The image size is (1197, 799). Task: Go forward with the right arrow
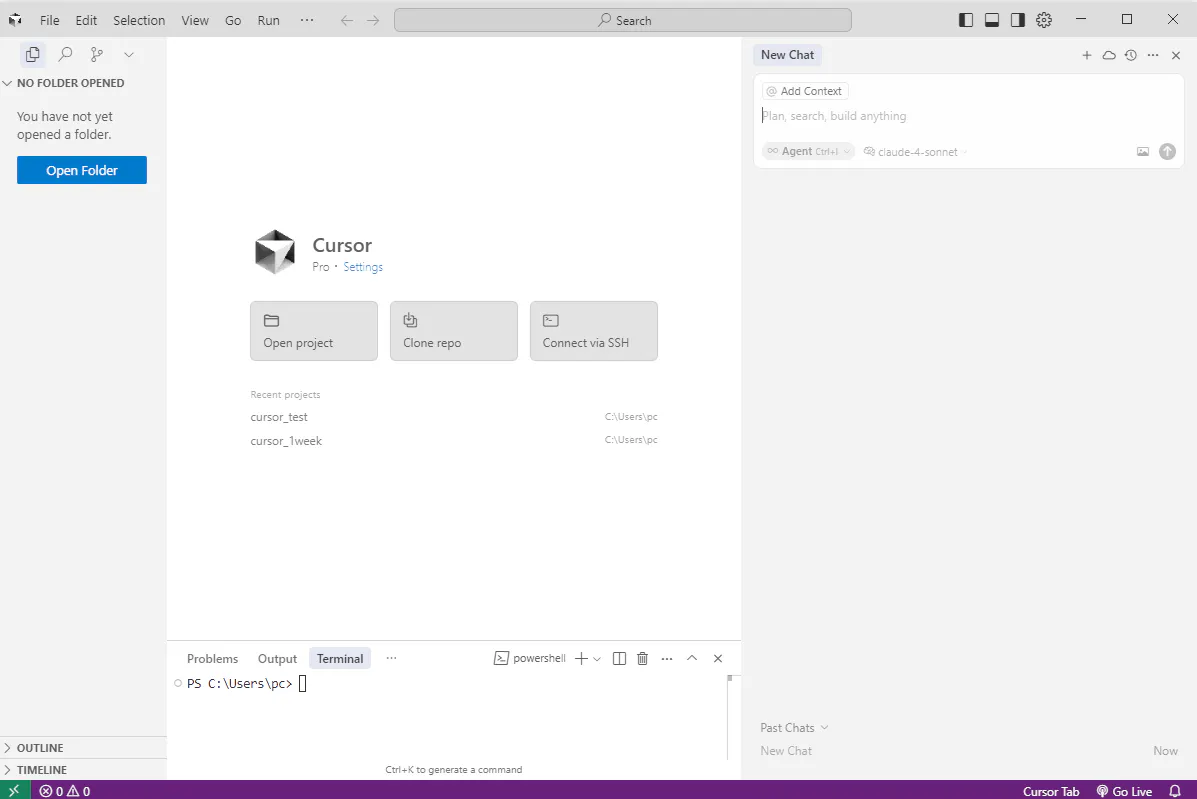tap(373, 21)
